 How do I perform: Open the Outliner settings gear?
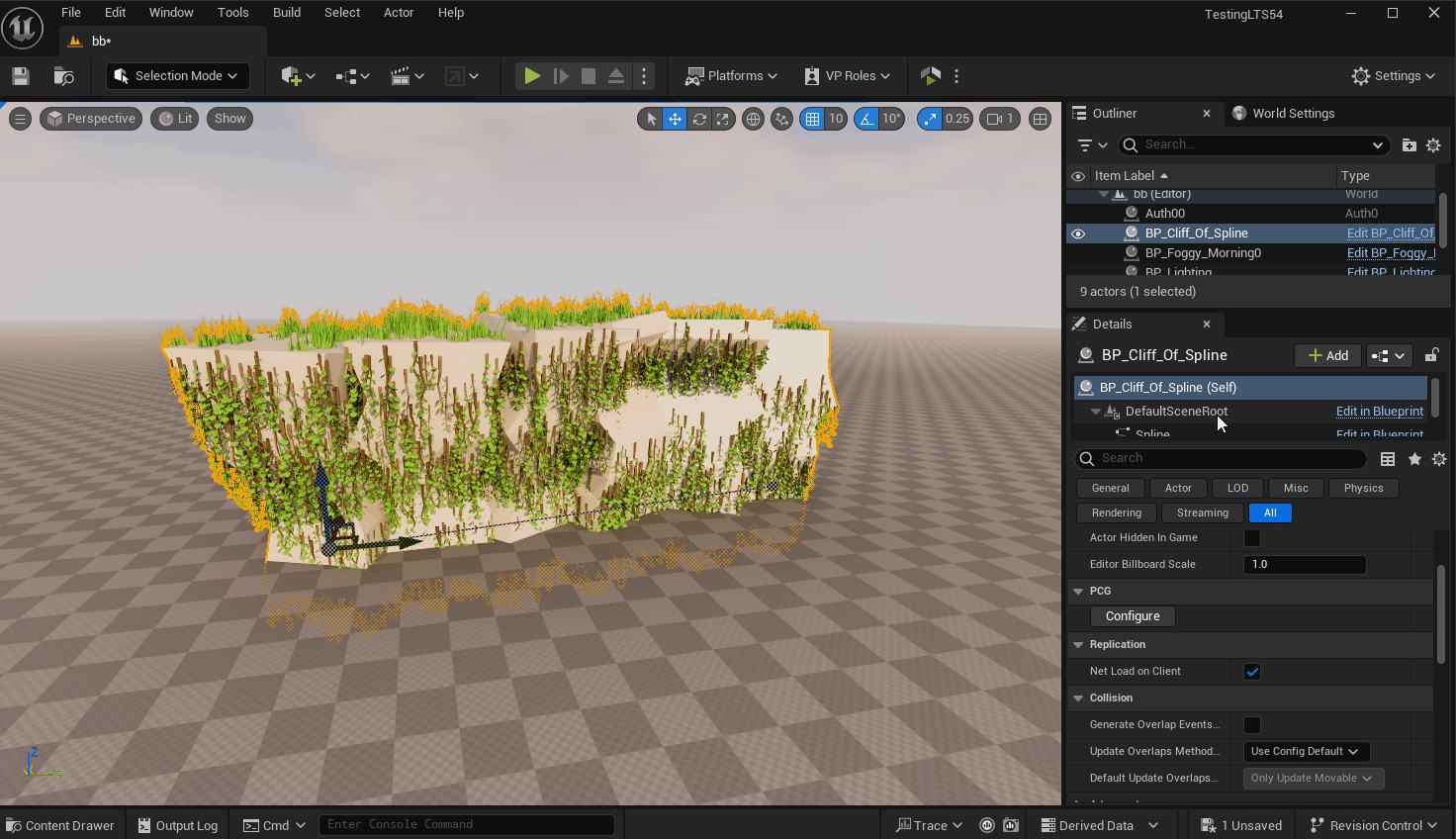(x=1433, y=145)
